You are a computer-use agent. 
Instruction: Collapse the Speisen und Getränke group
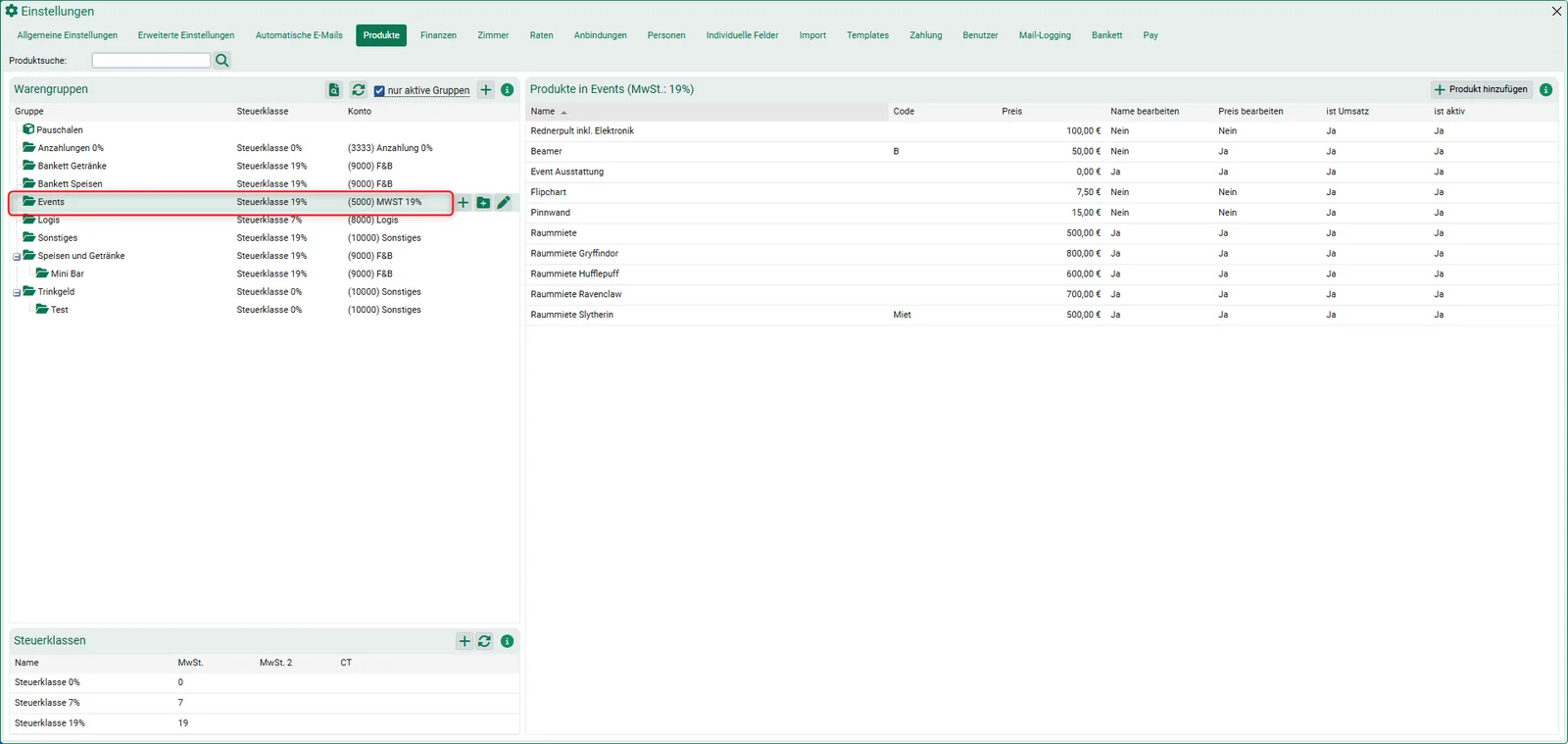click(x=17, y=257)
